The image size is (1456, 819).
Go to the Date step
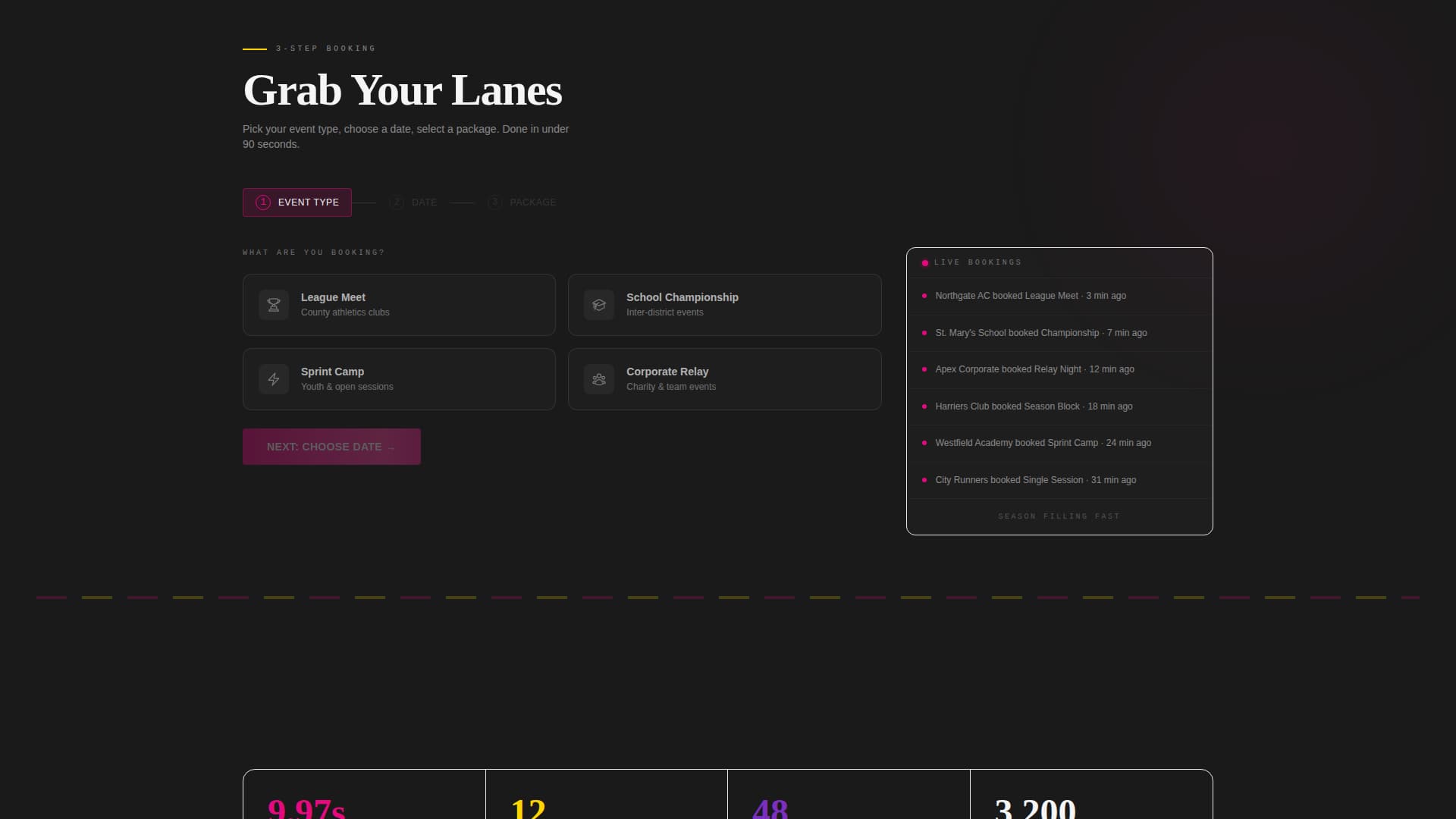click(413, 202)
